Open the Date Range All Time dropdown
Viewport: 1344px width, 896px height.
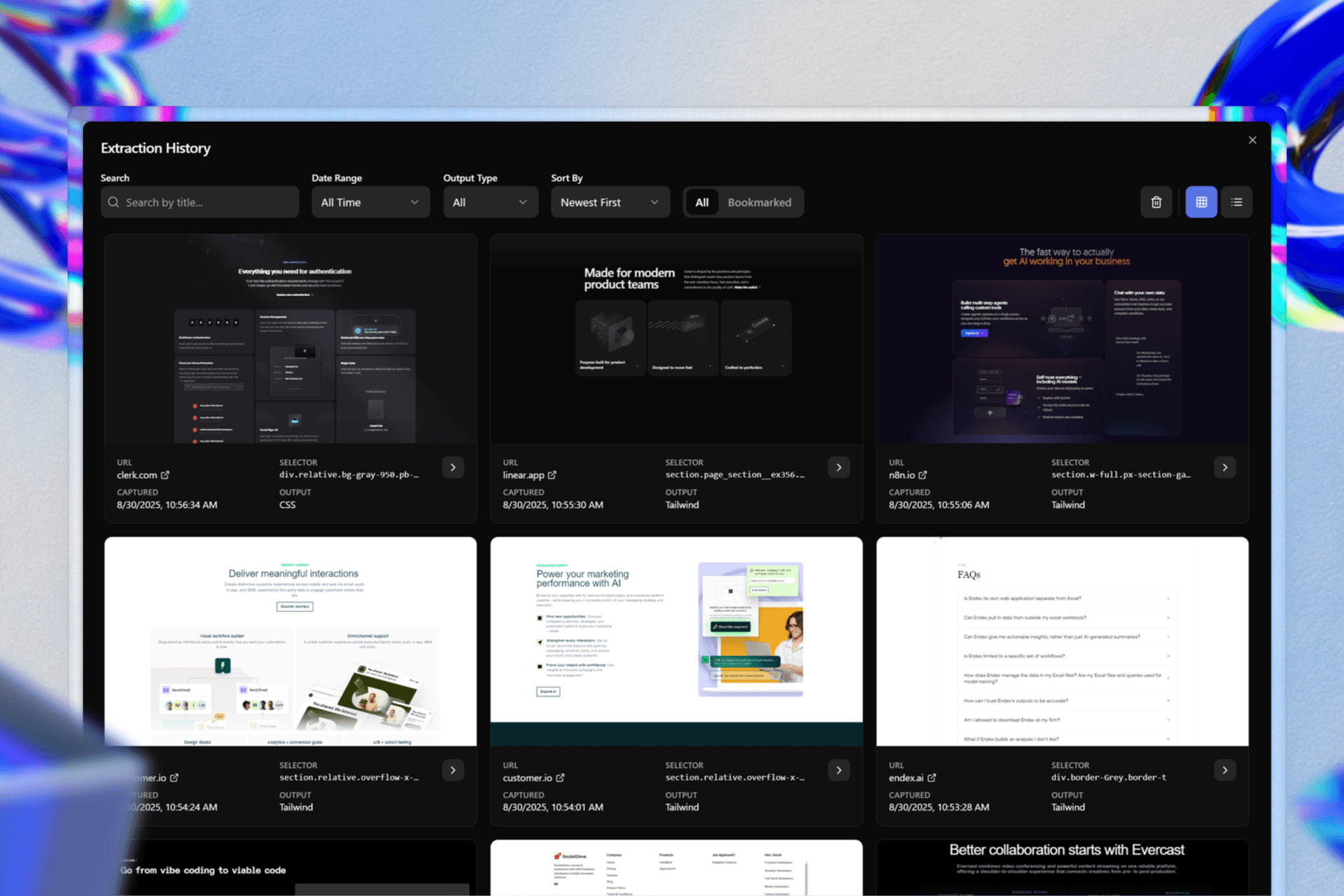pyautogui.click(x=370, y=202)
